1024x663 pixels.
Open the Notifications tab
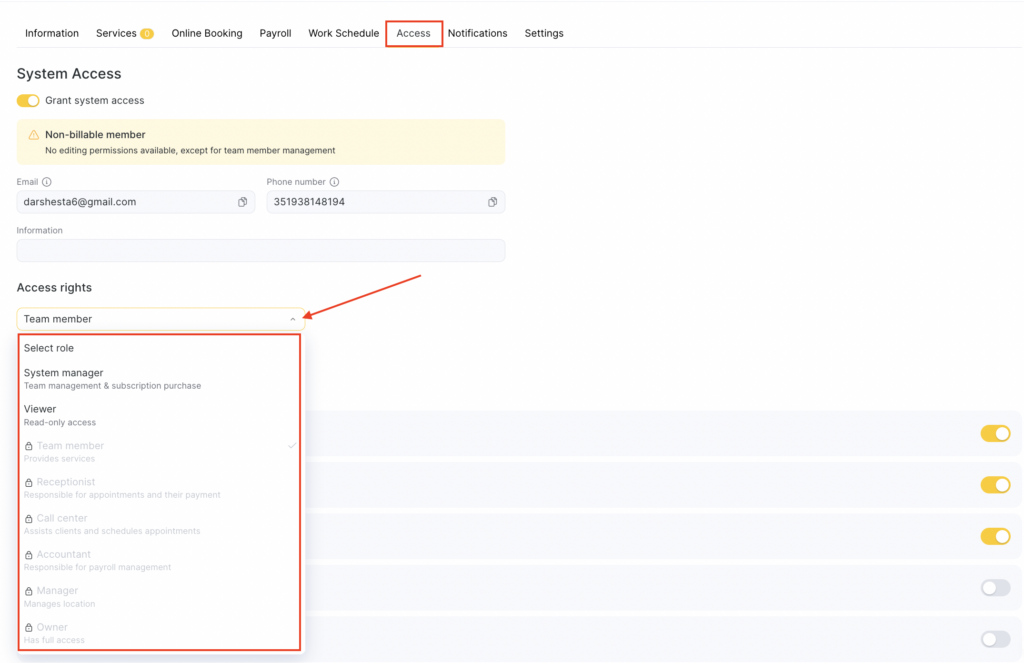477,33
